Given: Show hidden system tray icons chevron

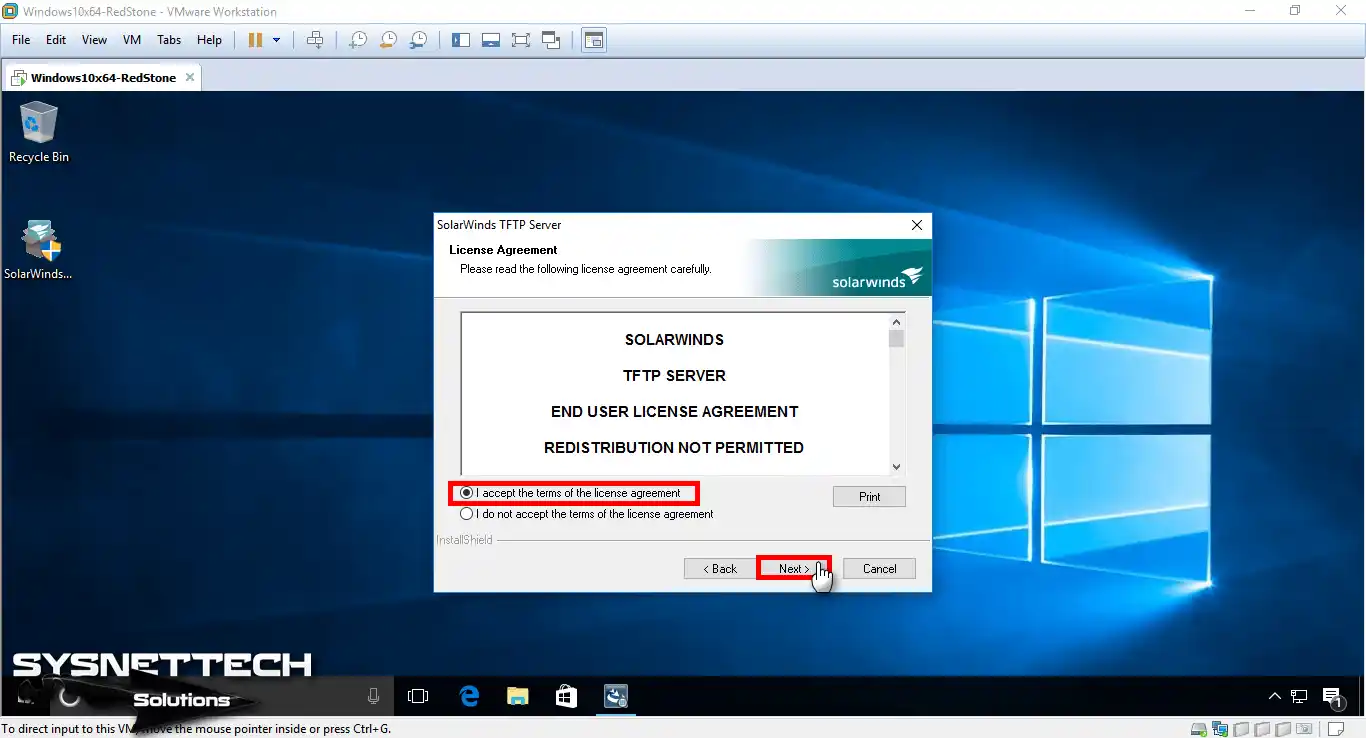Looking at the screenshot, I should (1275, 696).
